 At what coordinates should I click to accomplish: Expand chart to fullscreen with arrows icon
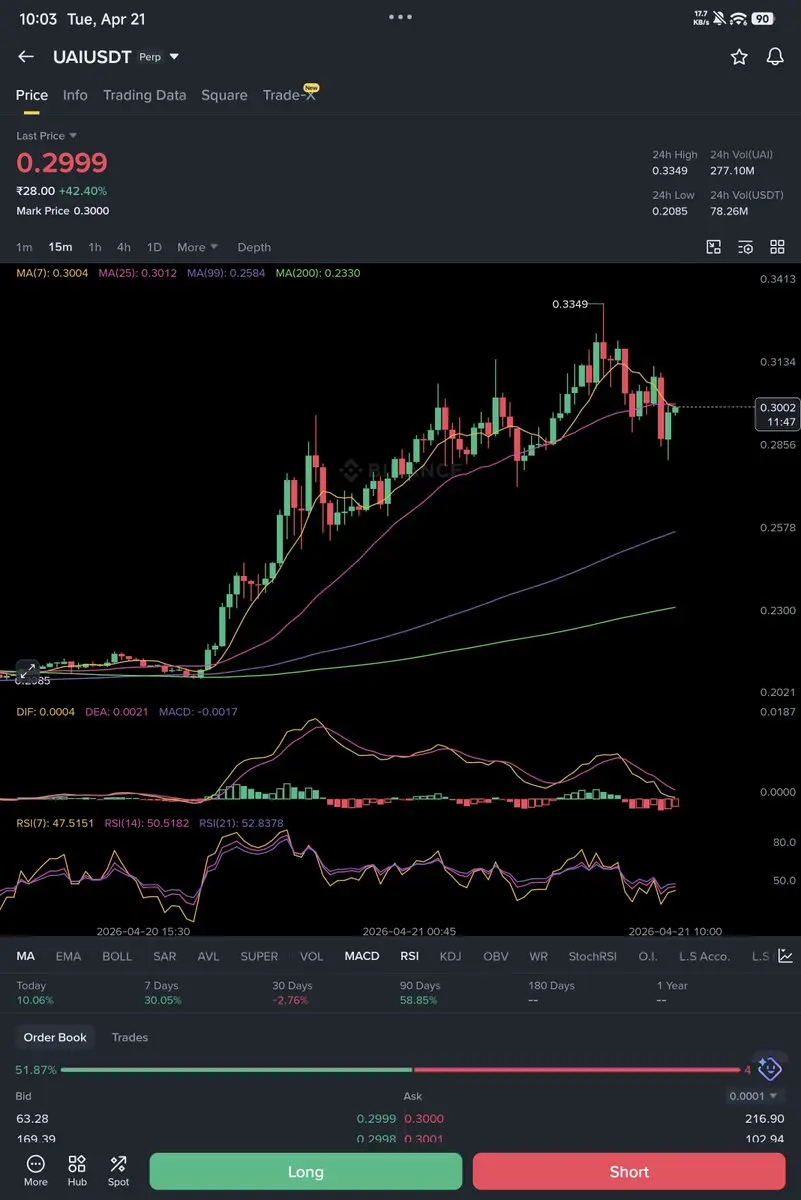click(x=27, y=670)
